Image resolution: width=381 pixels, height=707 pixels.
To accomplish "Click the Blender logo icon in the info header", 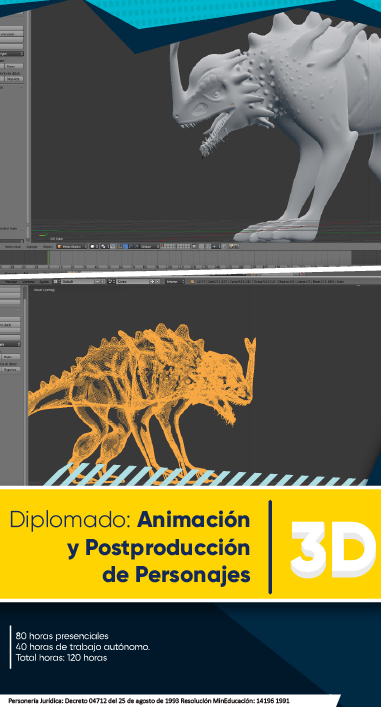I will coord(193,282).
